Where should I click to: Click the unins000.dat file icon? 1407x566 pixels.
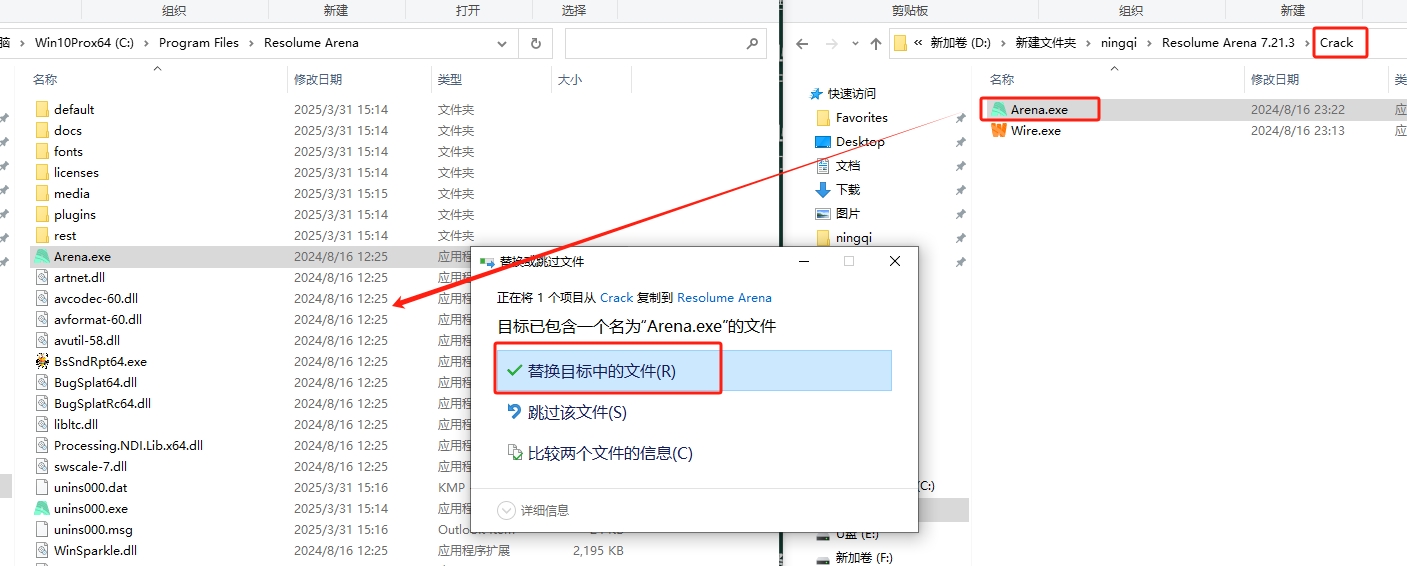pyautogui.click(x=42, y=487)
